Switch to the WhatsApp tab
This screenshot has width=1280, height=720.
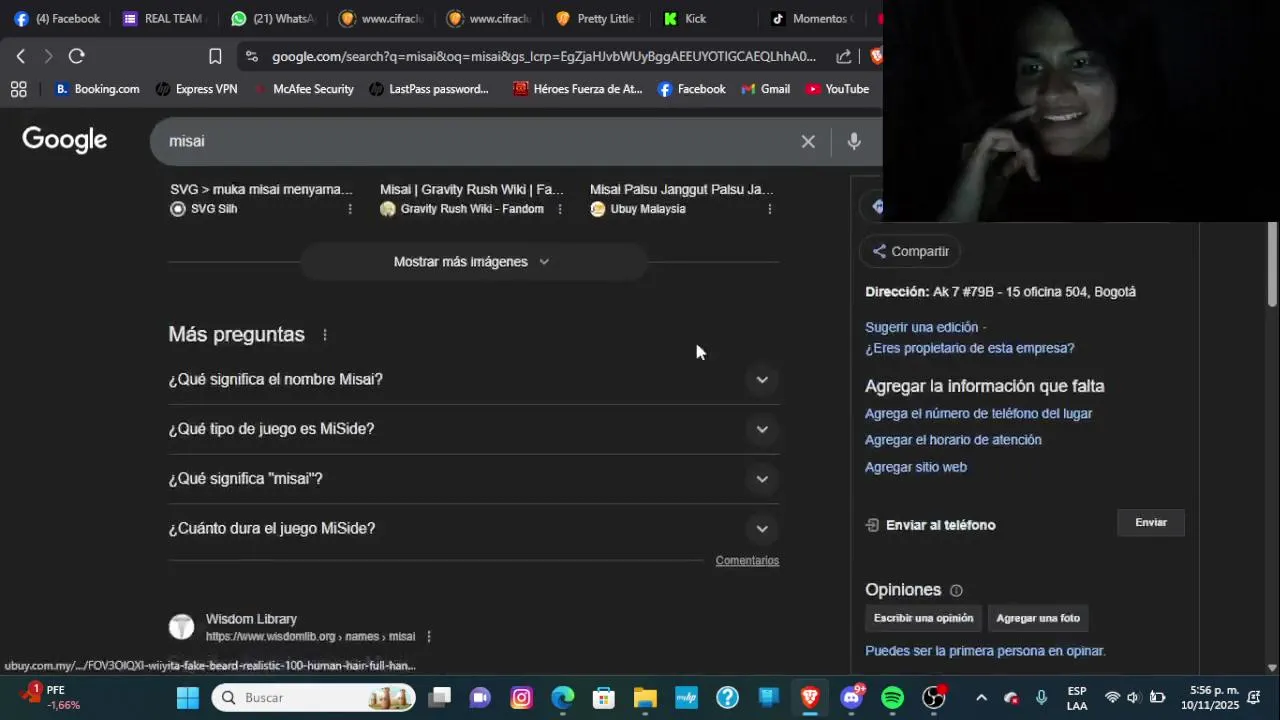(x=272, y=18)
